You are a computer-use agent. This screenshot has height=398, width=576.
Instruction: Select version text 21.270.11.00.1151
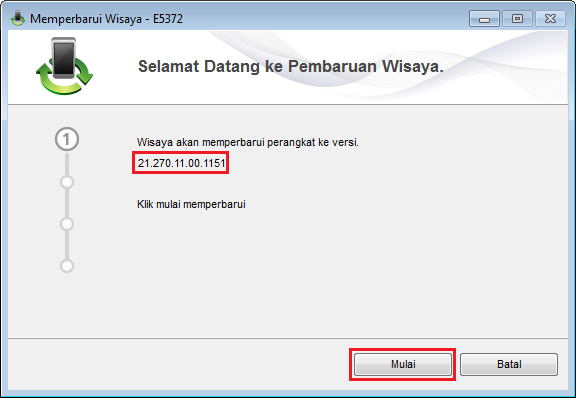tap(181, 163)
